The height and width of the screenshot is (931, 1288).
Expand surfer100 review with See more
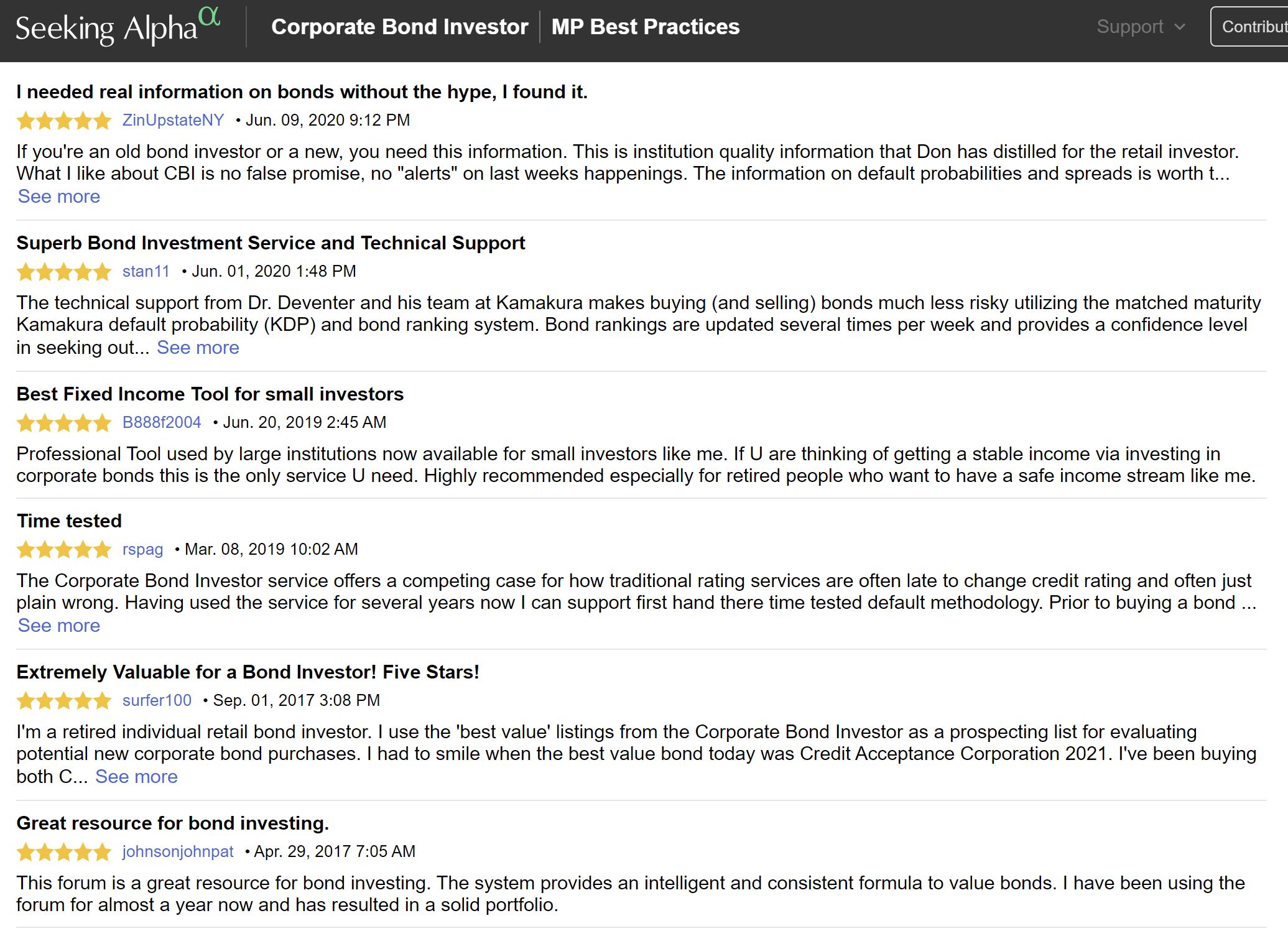coord(136,777)
